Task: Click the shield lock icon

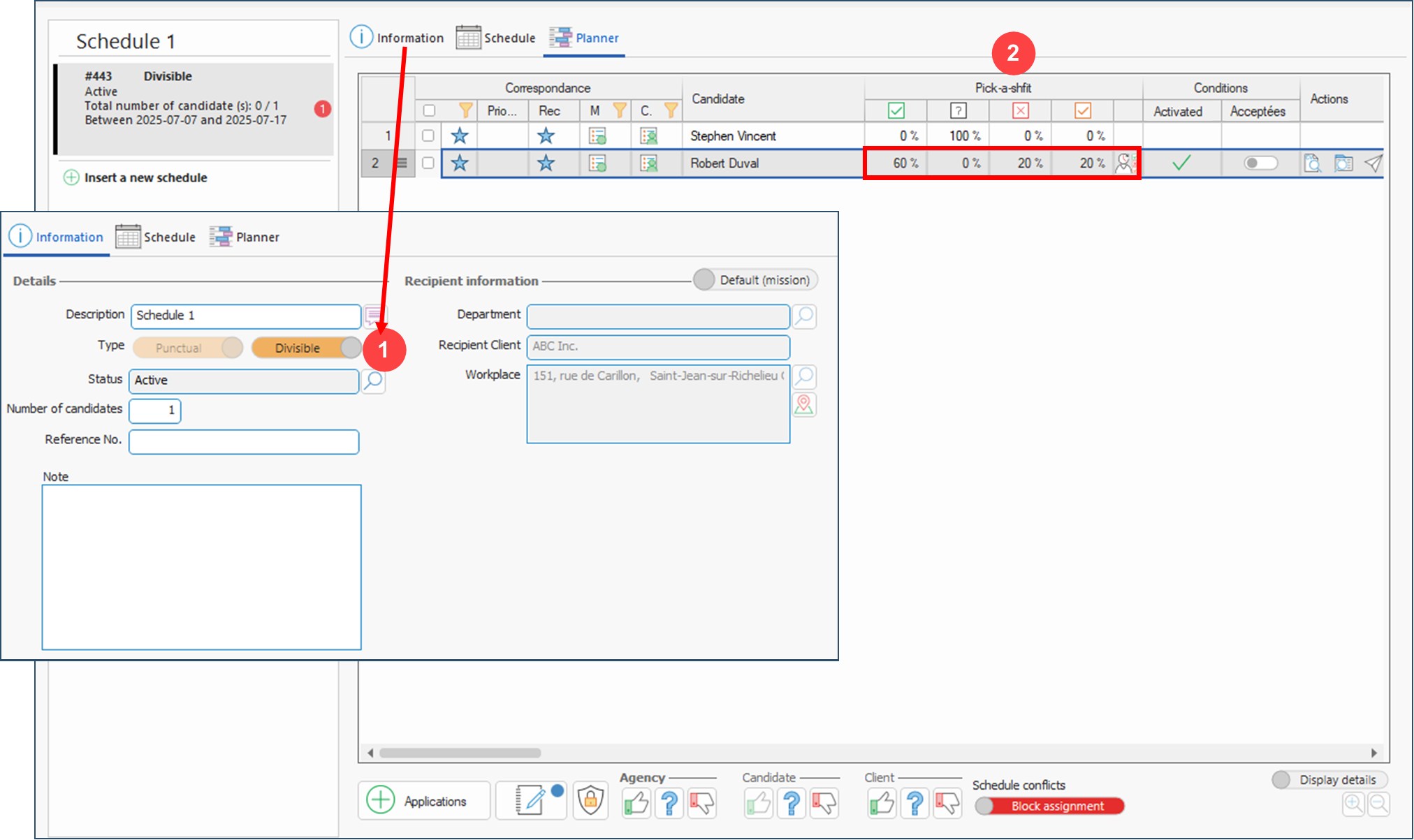Action: coord(590,800)
